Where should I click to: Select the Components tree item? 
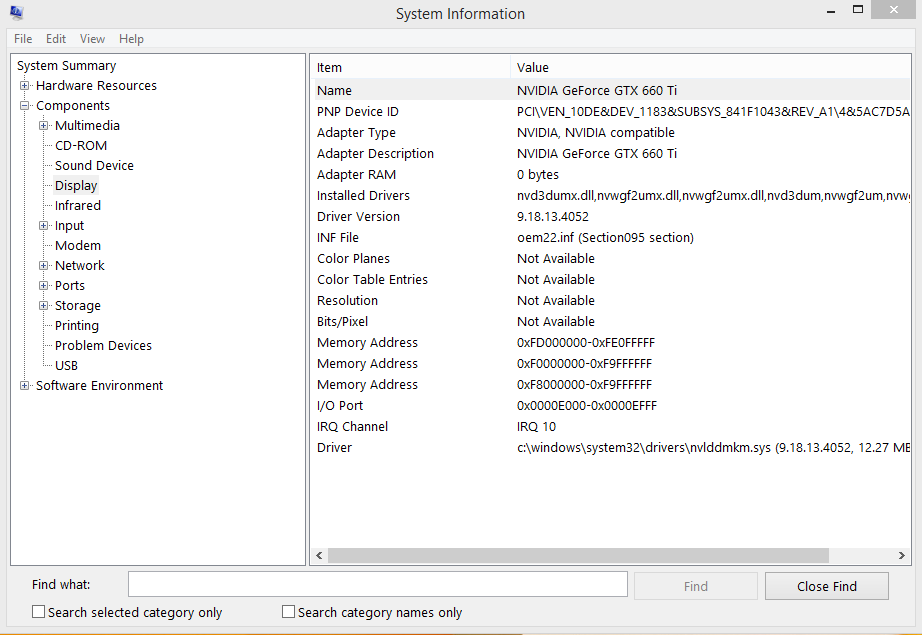click(73, 105)
